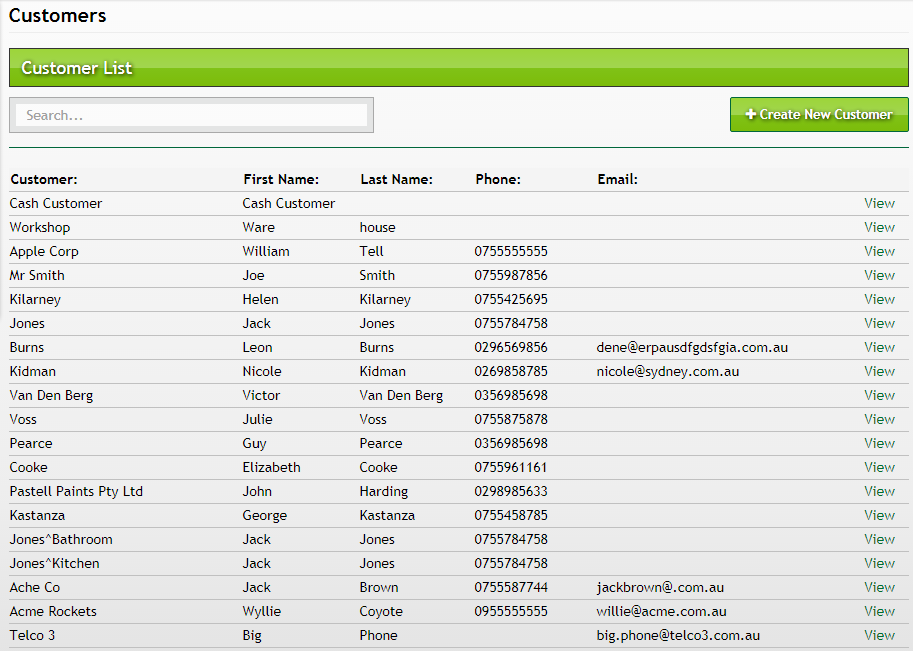View the Kidman customer entry

[x=879, y=371]
